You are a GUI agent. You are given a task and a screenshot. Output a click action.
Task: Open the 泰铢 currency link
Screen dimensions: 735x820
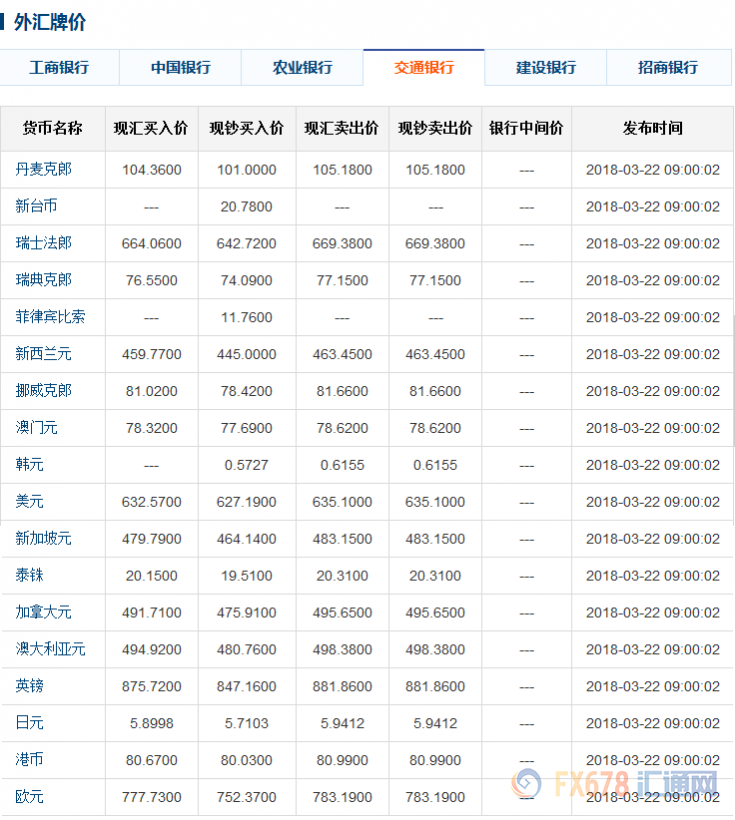(29, 575)
